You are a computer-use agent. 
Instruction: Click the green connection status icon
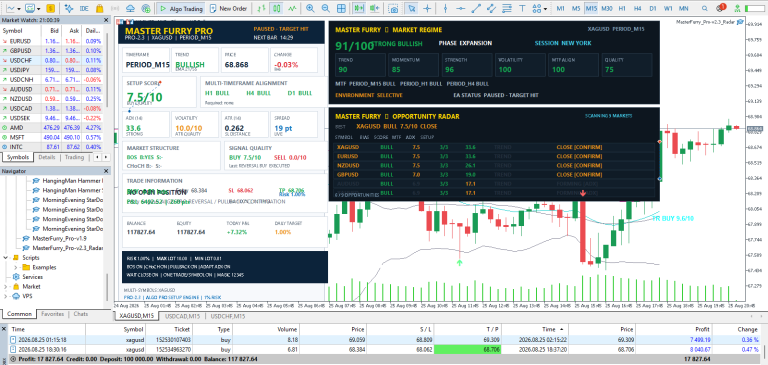pyautogui.click(x=737, y=8)
